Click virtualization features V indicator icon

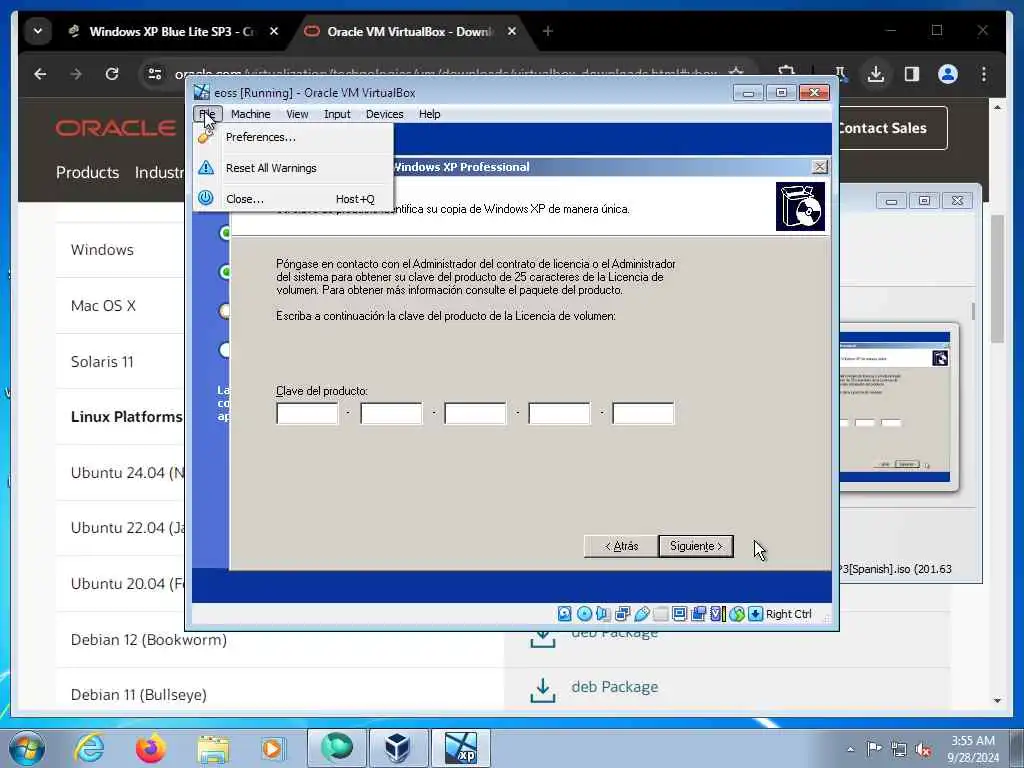[717, 614]
